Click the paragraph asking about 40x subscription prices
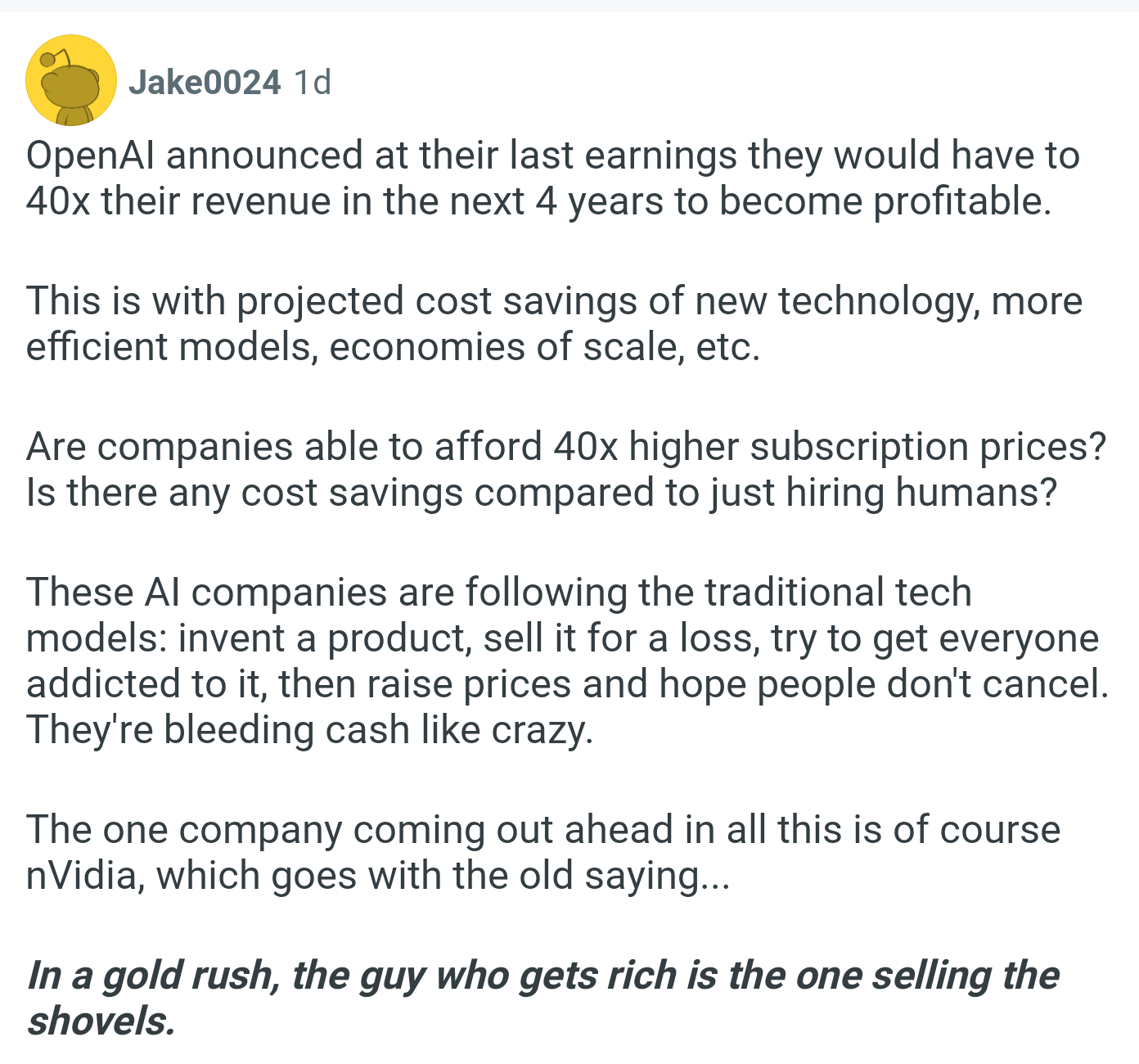The image size is (1139, 1064). [566, 469]
